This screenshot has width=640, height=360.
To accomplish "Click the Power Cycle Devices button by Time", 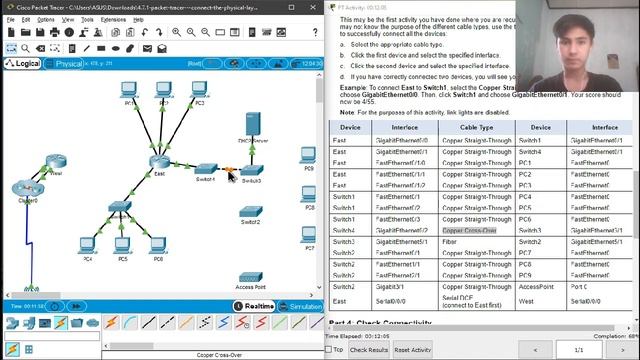I will (x=55, y=306).
